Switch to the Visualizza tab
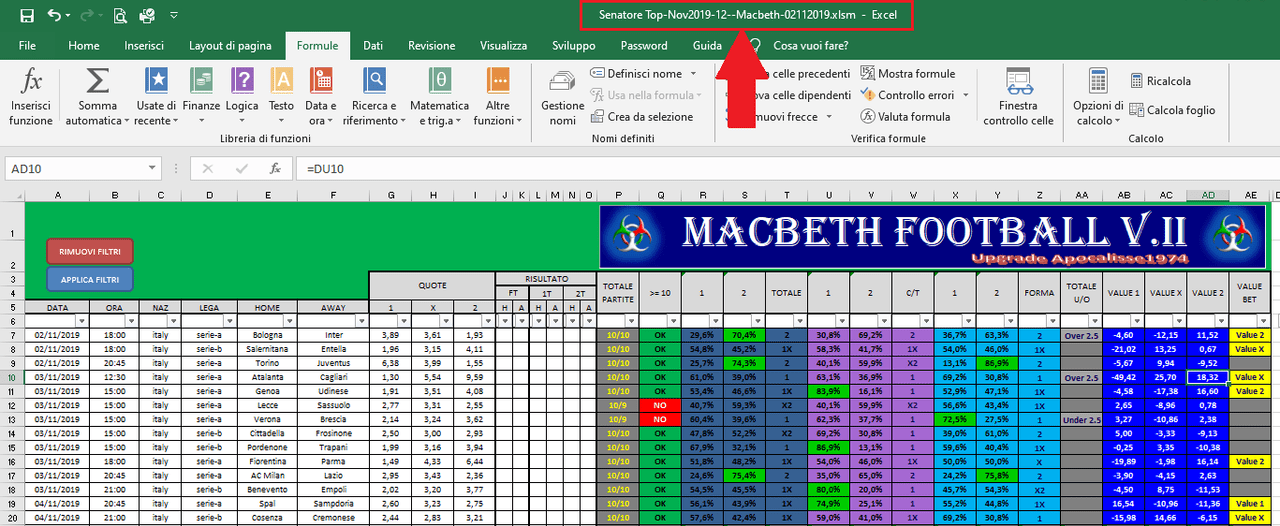The height and width of the screenshot is (526, 1280). pos(503,45)
